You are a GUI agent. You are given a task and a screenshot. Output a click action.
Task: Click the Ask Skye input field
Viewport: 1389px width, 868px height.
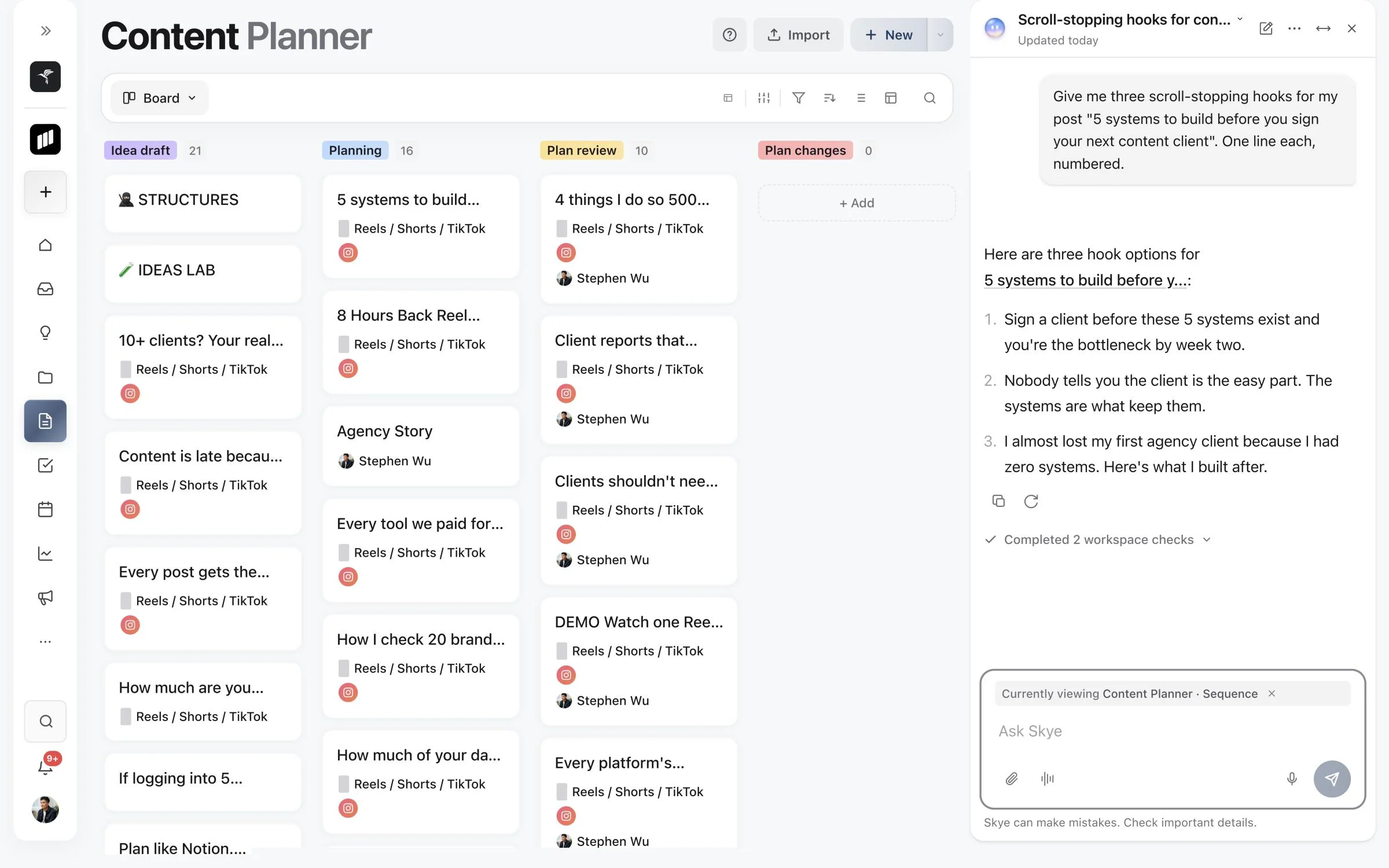[x=1173, y=731]
